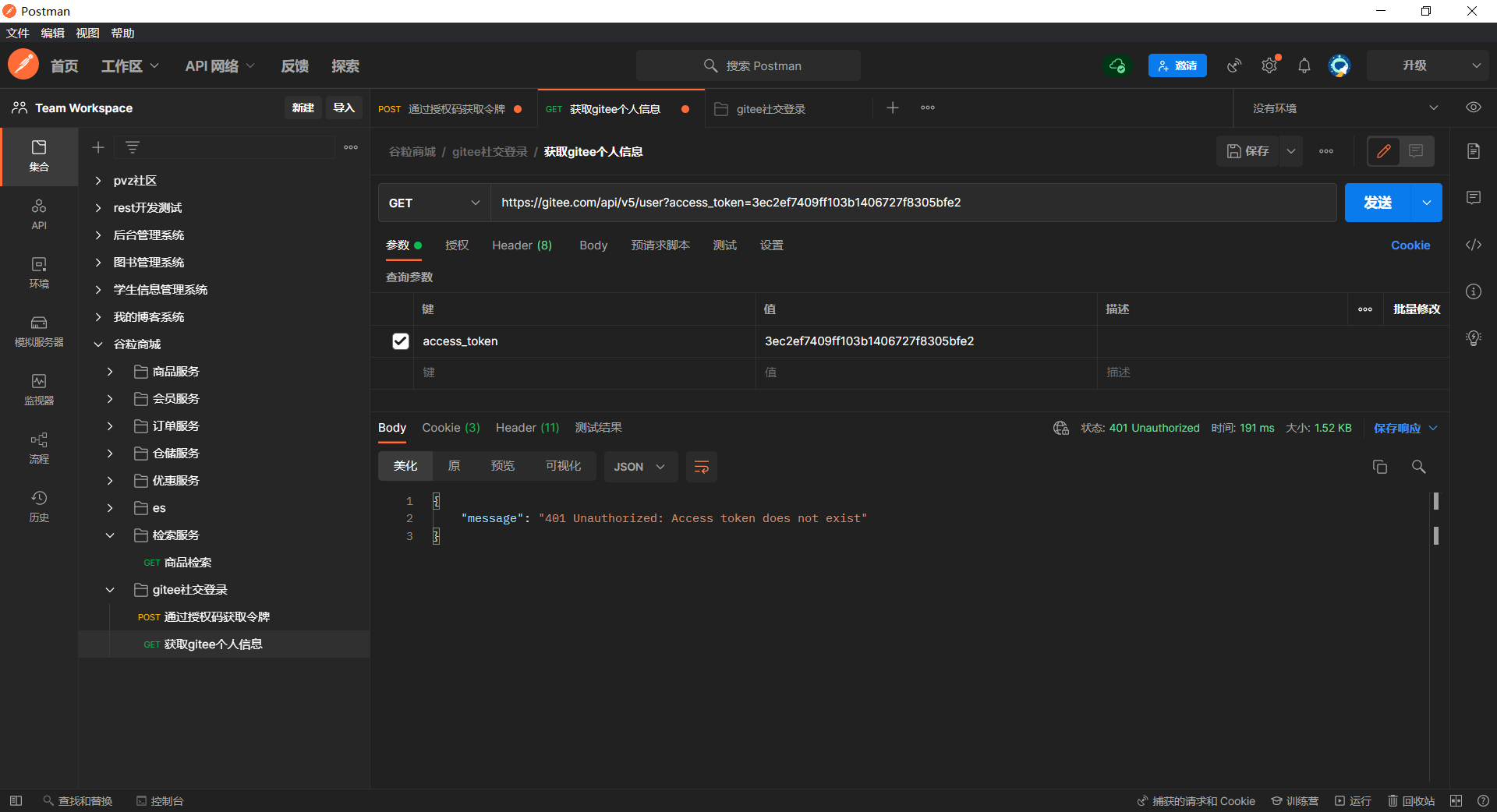Open a new request tab with plus

click(893, 108)
